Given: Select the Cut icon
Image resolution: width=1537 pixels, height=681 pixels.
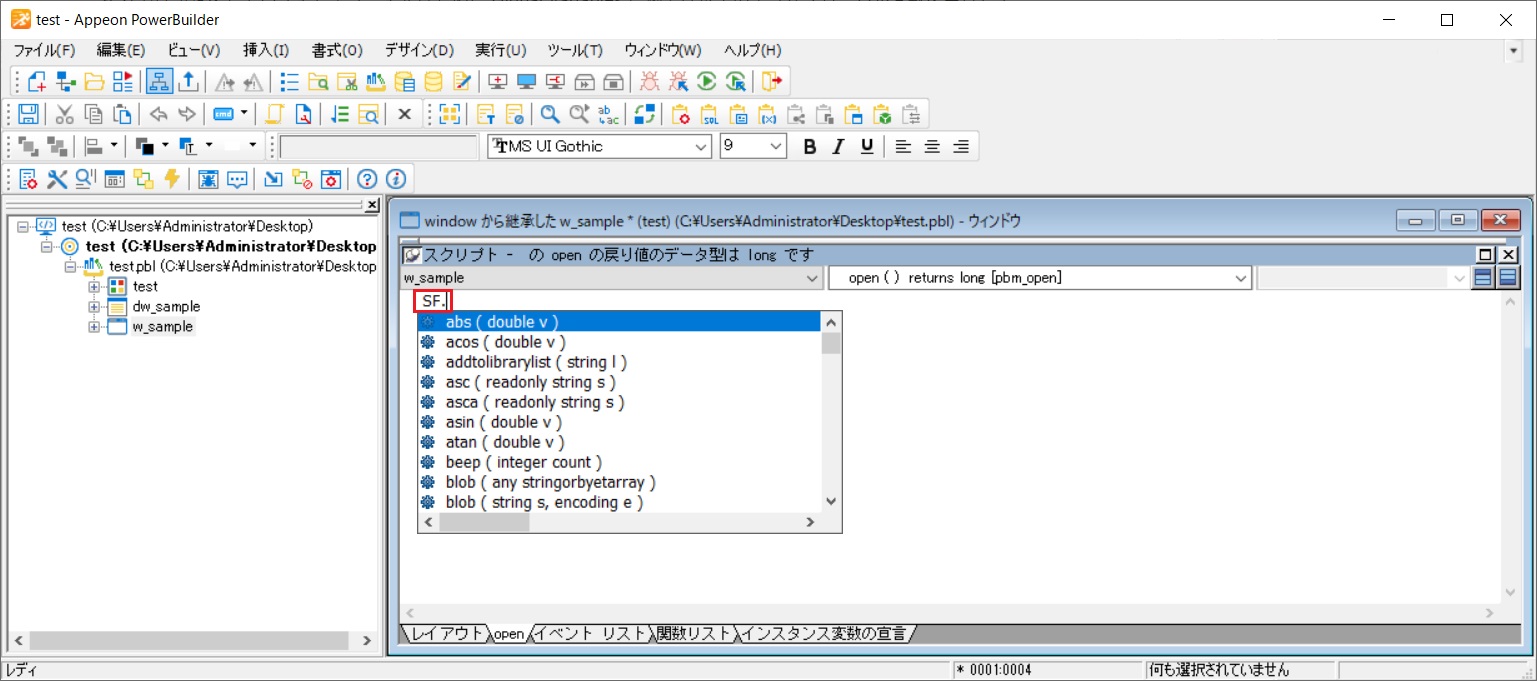Looking at the screenshot, I should (63, 113).
